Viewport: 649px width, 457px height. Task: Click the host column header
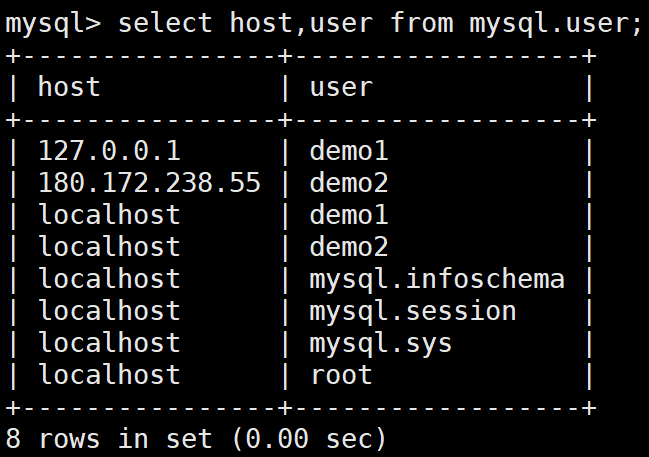click(x=69, y=87)
